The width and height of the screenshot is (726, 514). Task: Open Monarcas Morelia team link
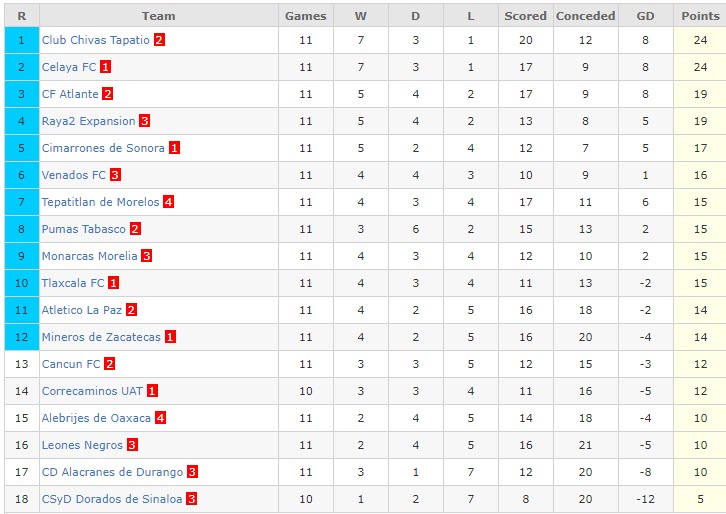tap(89, 256)
